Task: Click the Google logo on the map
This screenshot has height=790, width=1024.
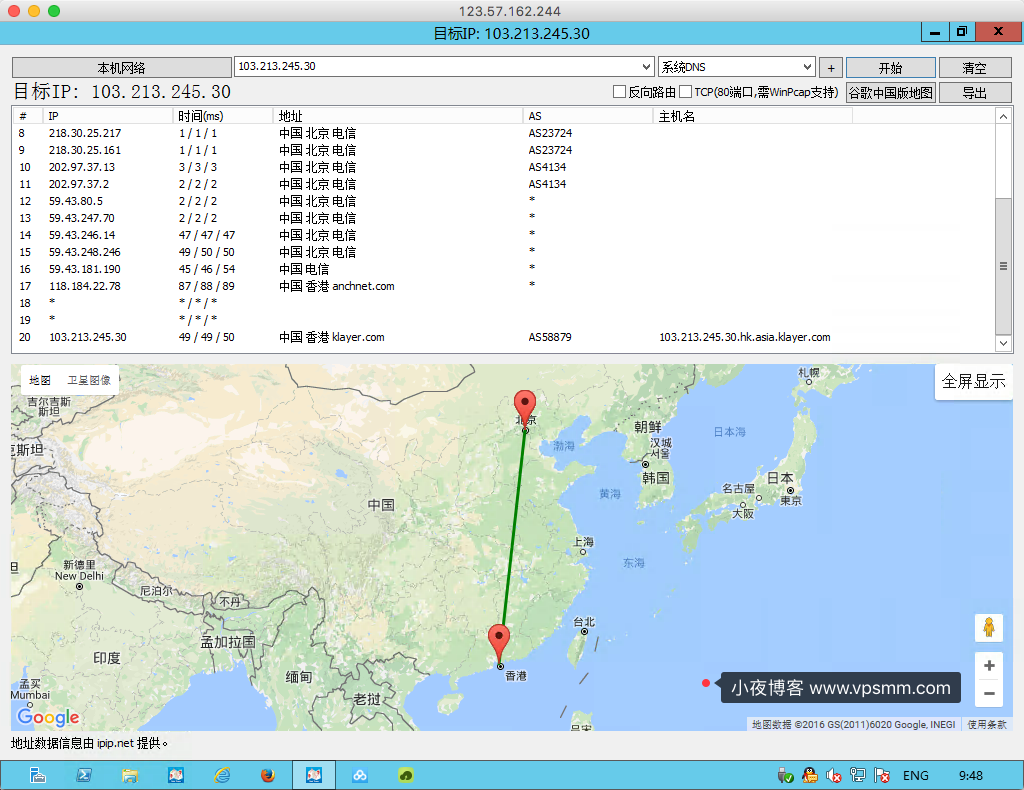Action: point(48,717)
